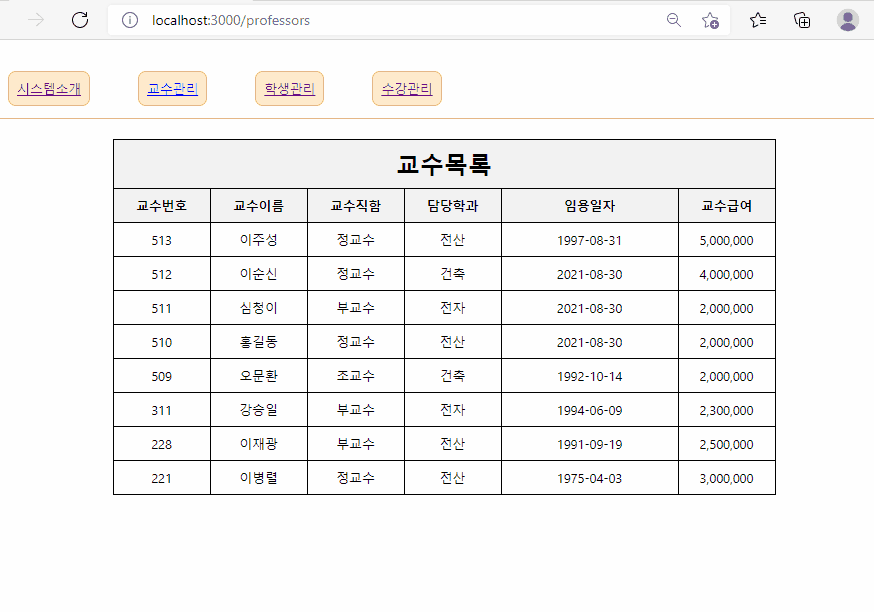Click hire date 1975-04-03
The width and height of the screenshot is (874, 612).
click(x=590, y=478)
